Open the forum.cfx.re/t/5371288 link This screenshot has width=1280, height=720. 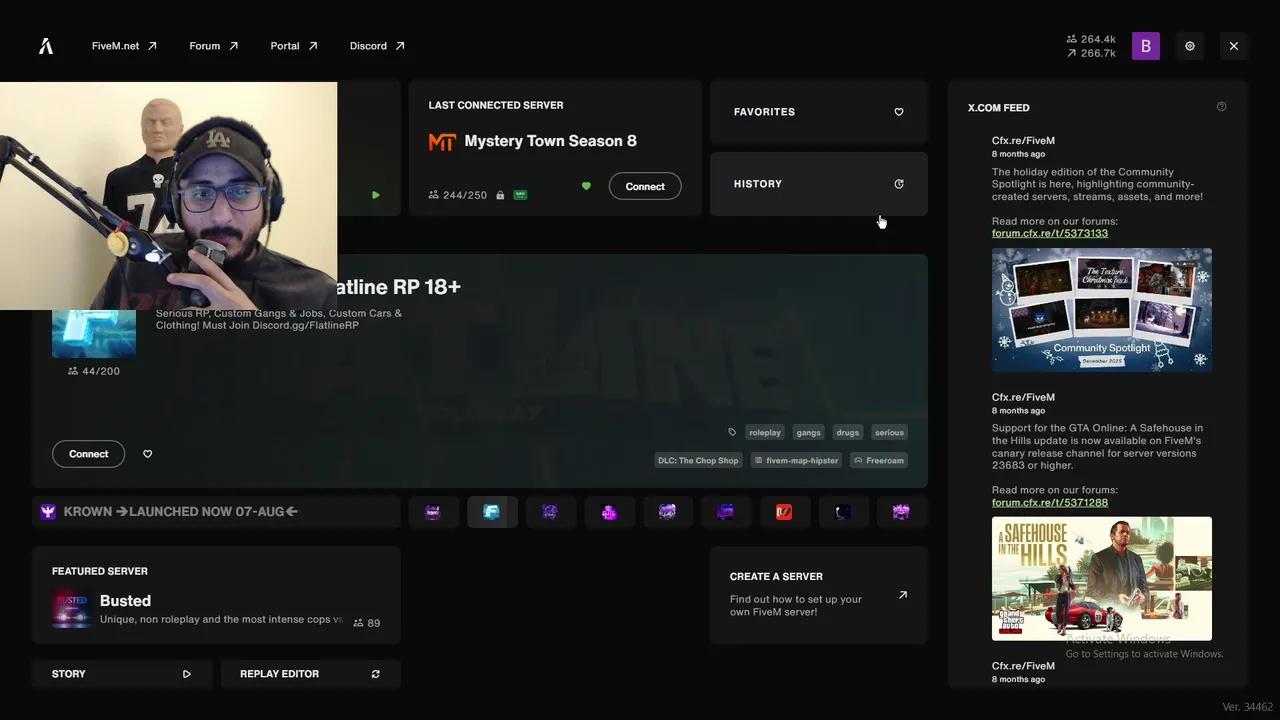coord(1050,502)
